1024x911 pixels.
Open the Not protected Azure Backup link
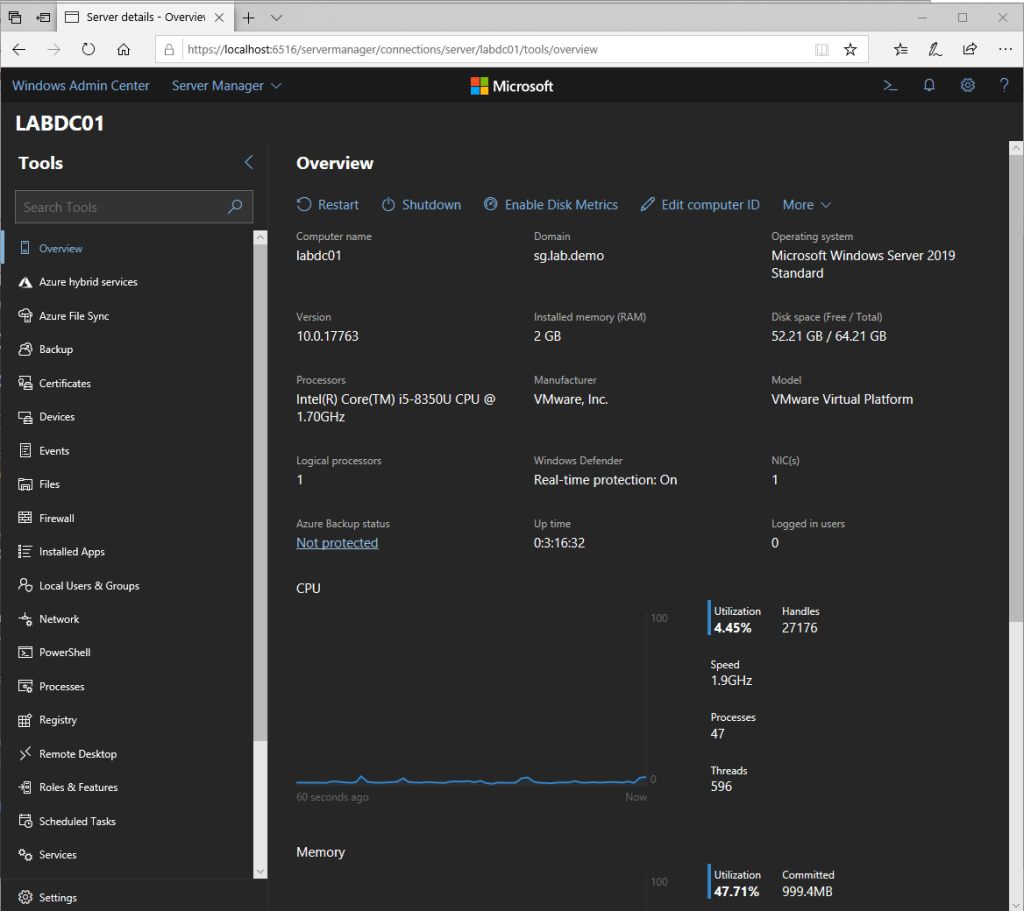[x=337, y=543]
